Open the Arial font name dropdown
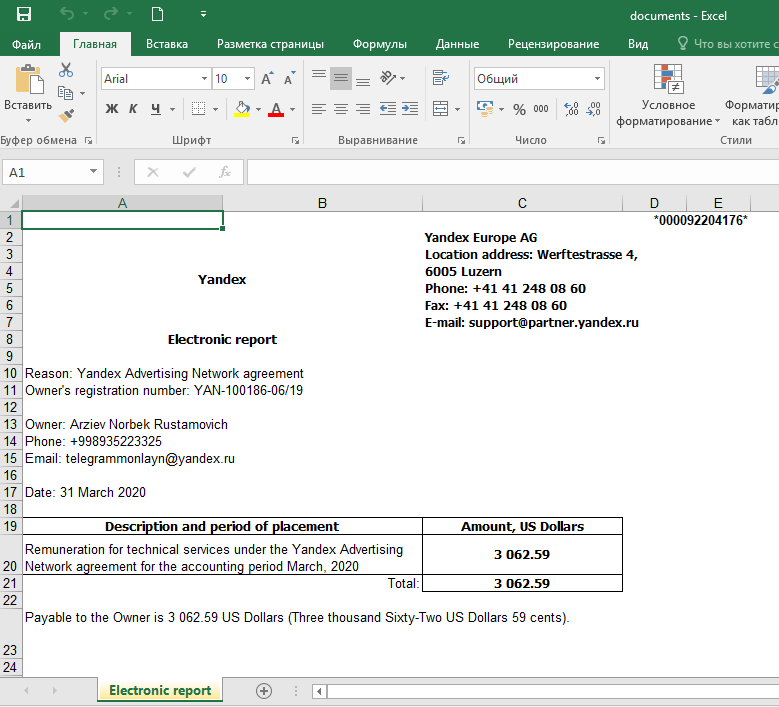 pyautogui.click(x=204, y=79)
